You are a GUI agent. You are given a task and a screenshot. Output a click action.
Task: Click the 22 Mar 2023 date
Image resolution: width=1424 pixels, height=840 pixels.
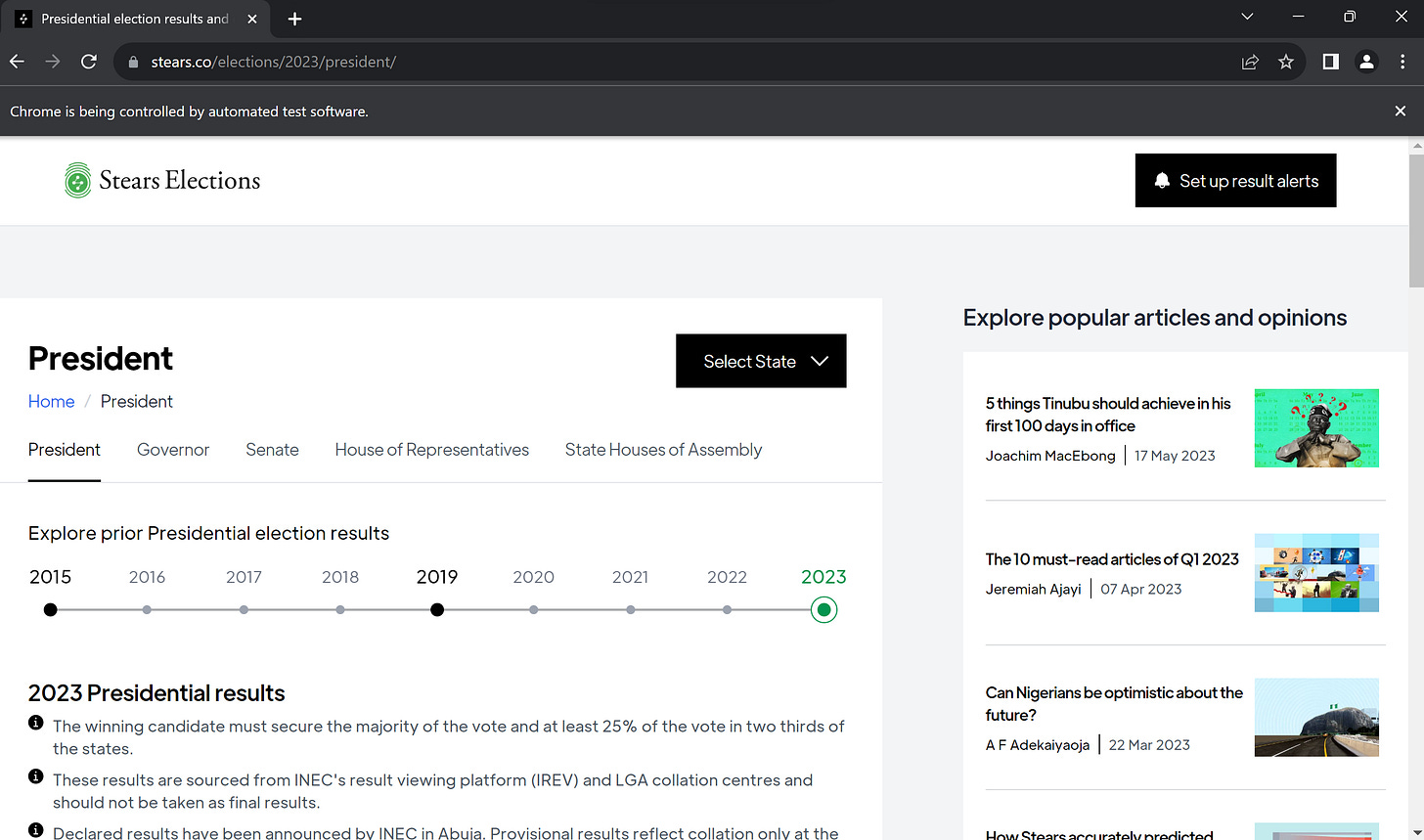[x=1149, y=745]
